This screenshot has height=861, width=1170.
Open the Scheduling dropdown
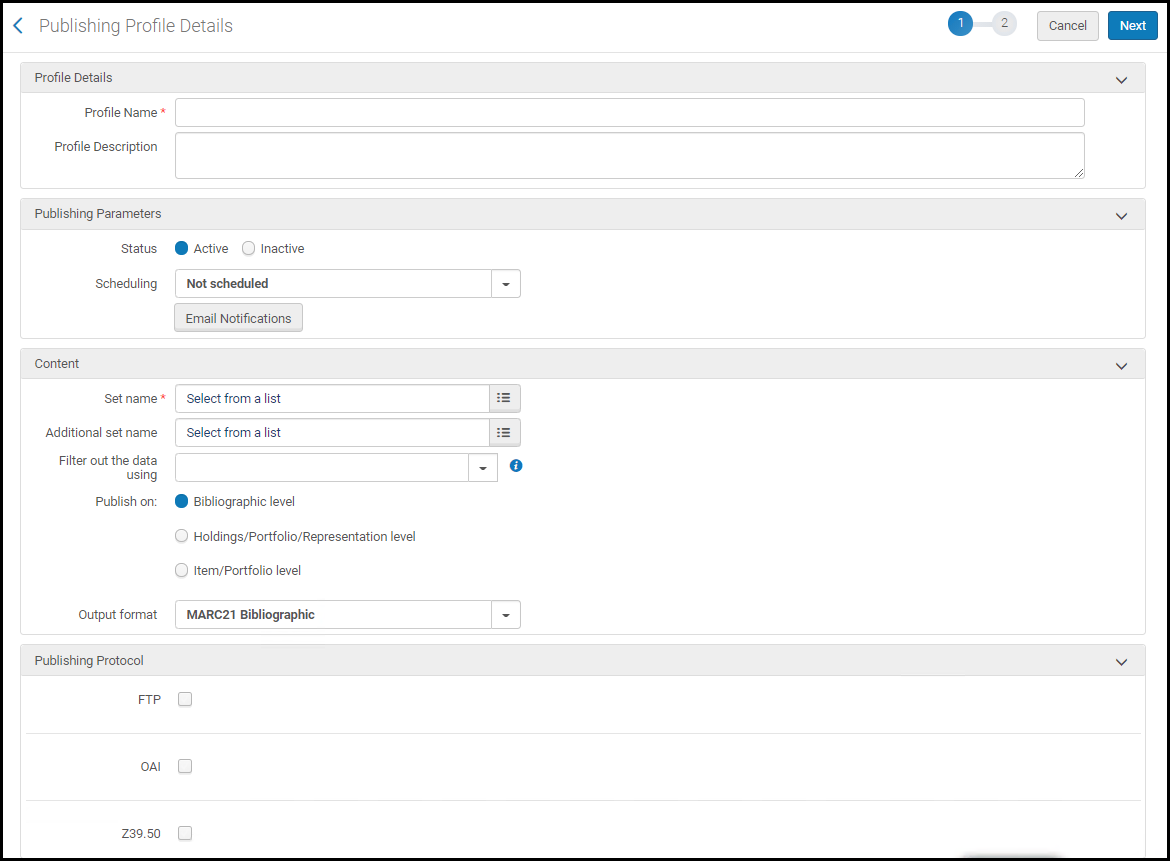point(506,284)
